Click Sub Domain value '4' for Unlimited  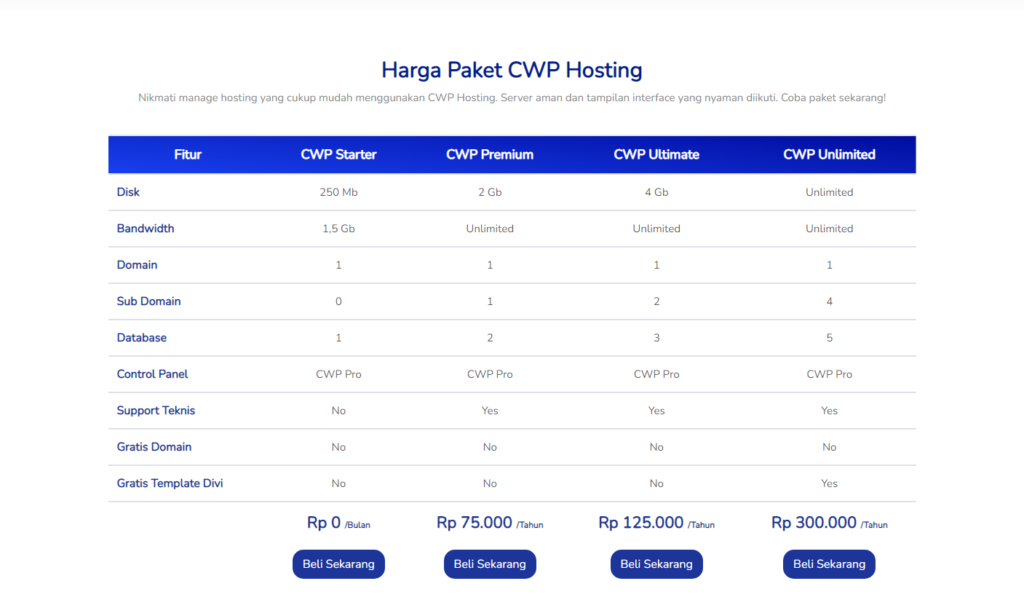pyautogui.click(x=829, y=301)
